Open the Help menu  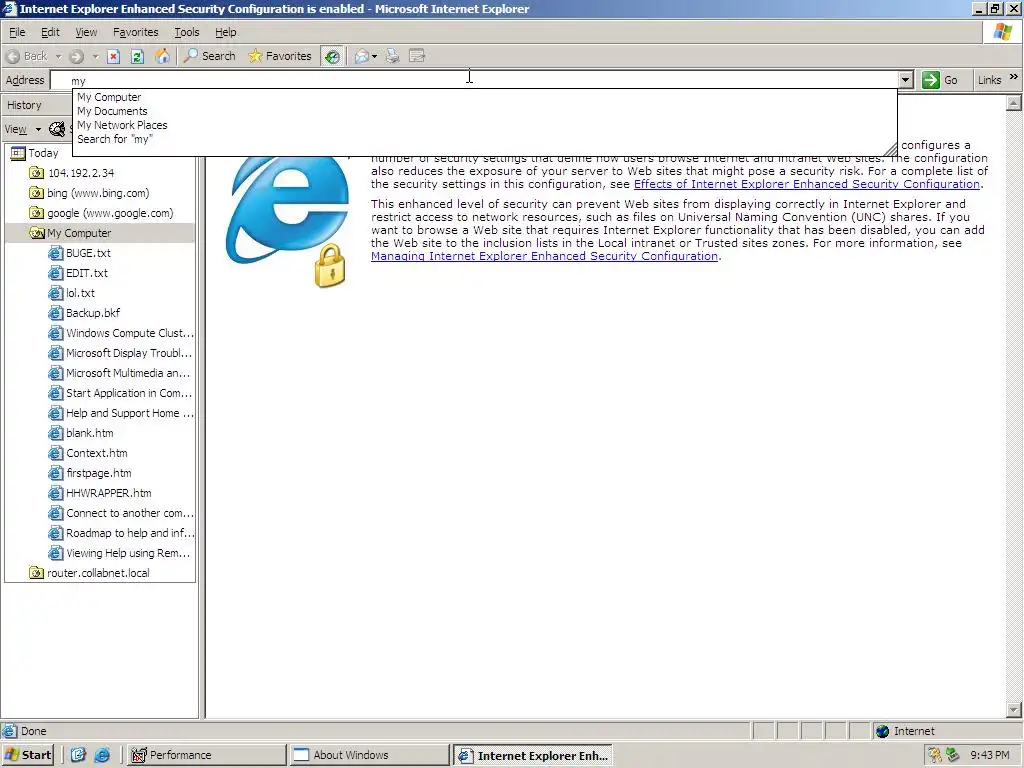pyautogui.click(x=225, y=32)
